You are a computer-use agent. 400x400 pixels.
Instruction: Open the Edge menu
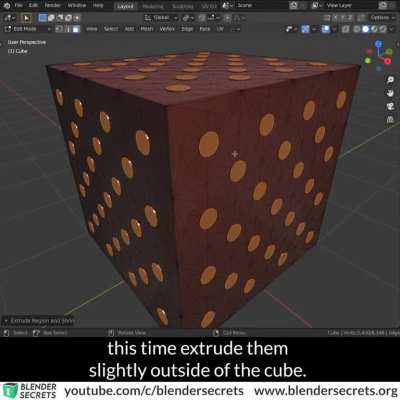click(x=187, y=29)
